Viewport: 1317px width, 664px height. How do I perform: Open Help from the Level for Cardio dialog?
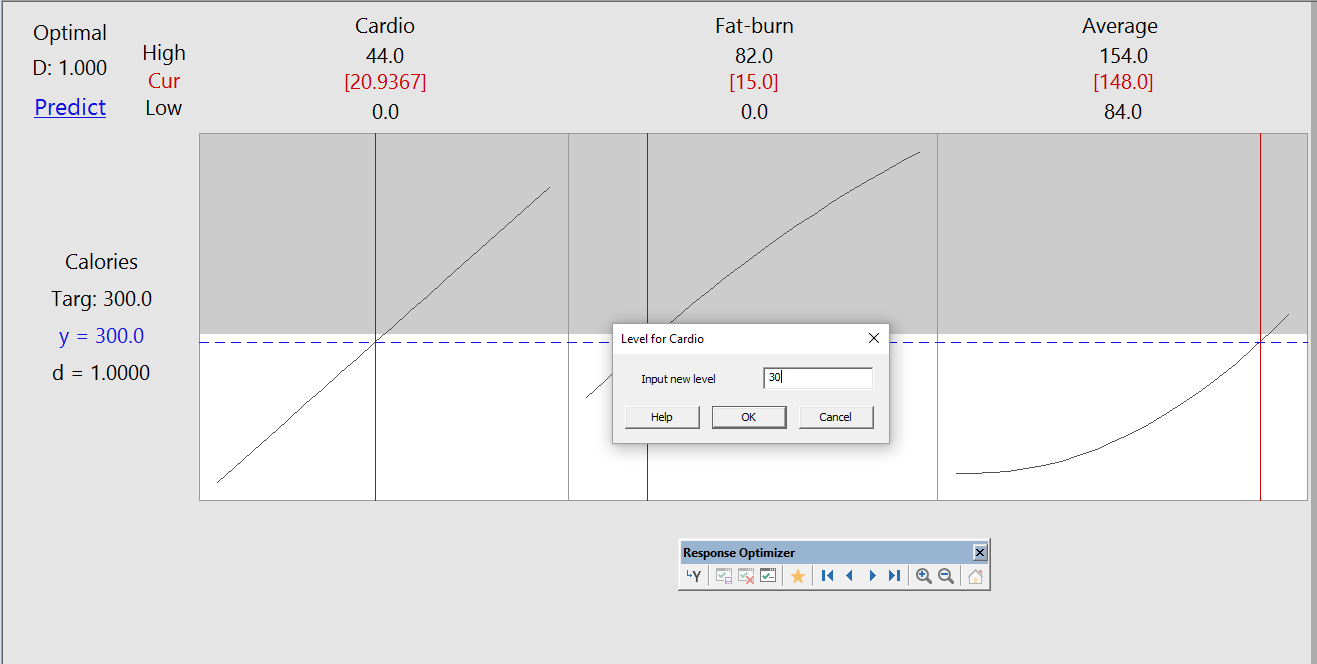(662, 417)
